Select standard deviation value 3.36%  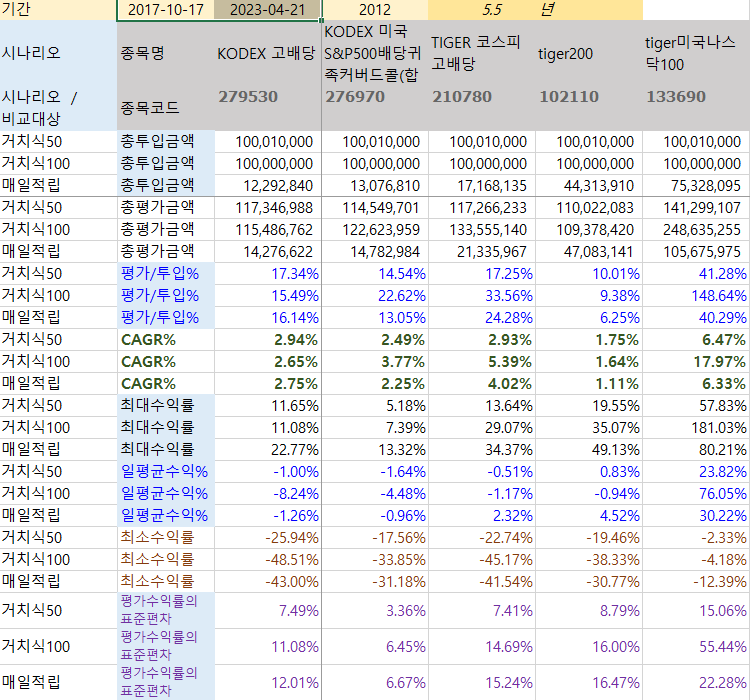pyautogui.click(x=375, y=610)
